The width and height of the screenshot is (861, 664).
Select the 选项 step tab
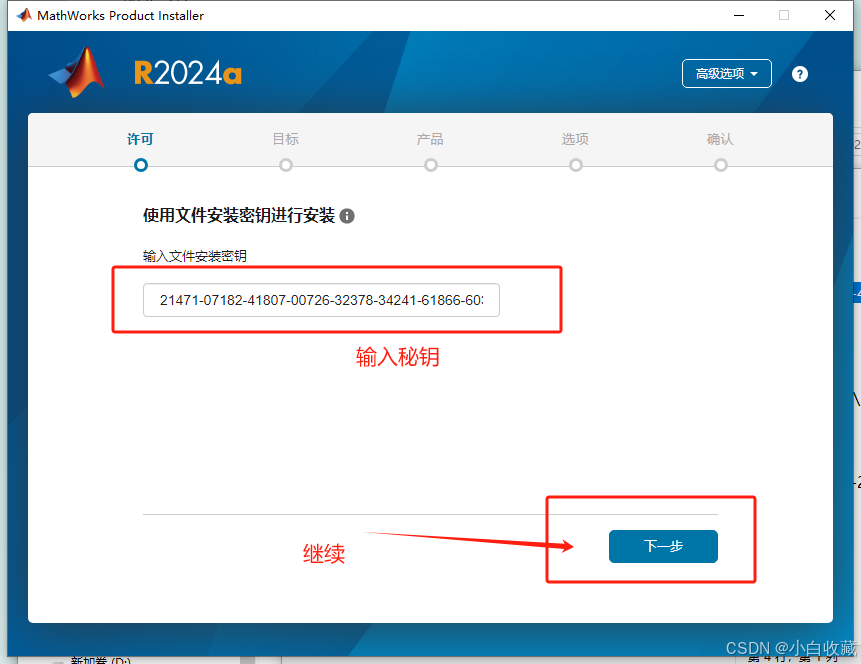(575, 139)
